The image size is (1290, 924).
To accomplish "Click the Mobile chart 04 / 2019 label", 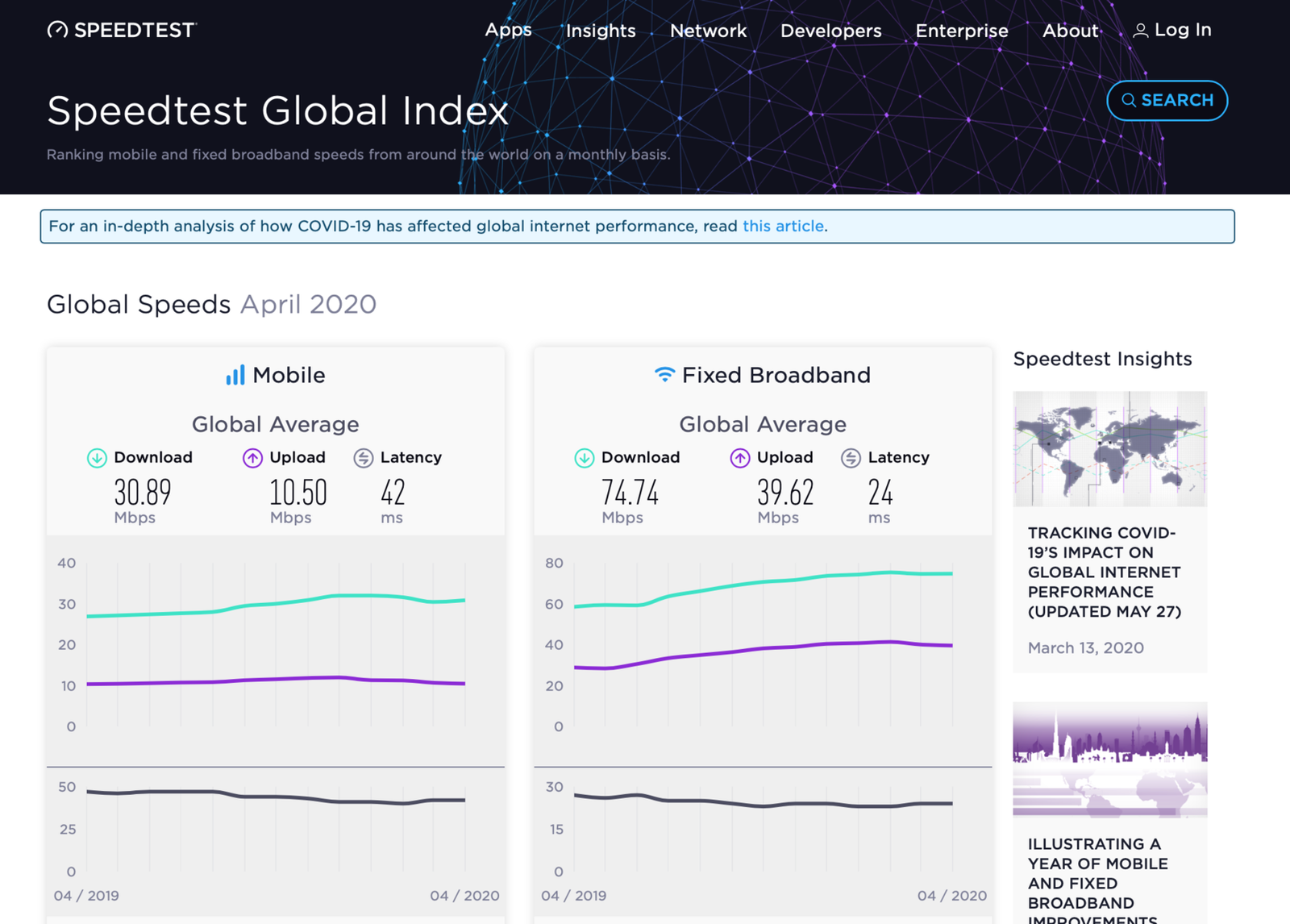I will tap(86, 895).
